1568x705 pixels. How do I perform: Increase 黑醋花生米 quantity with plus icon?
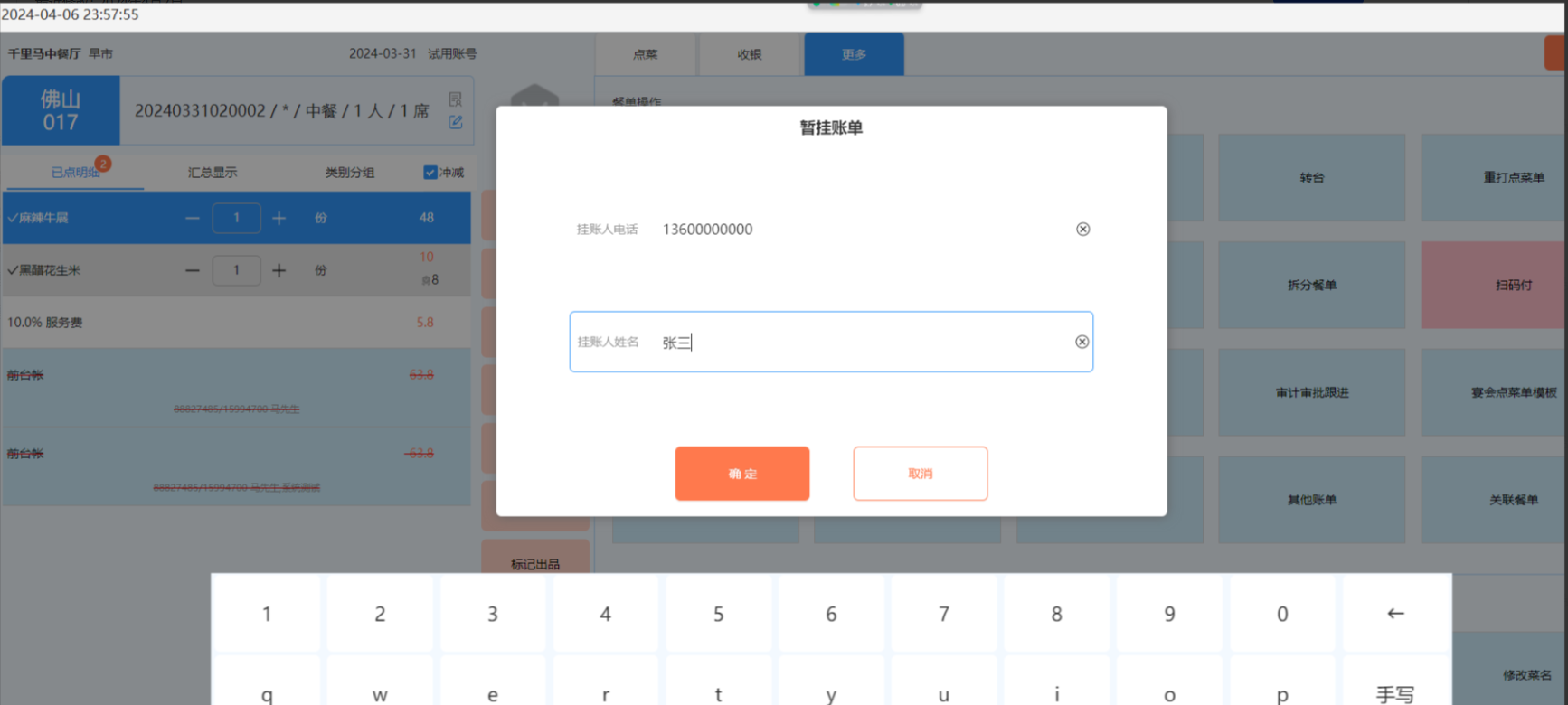coord(279,270)
